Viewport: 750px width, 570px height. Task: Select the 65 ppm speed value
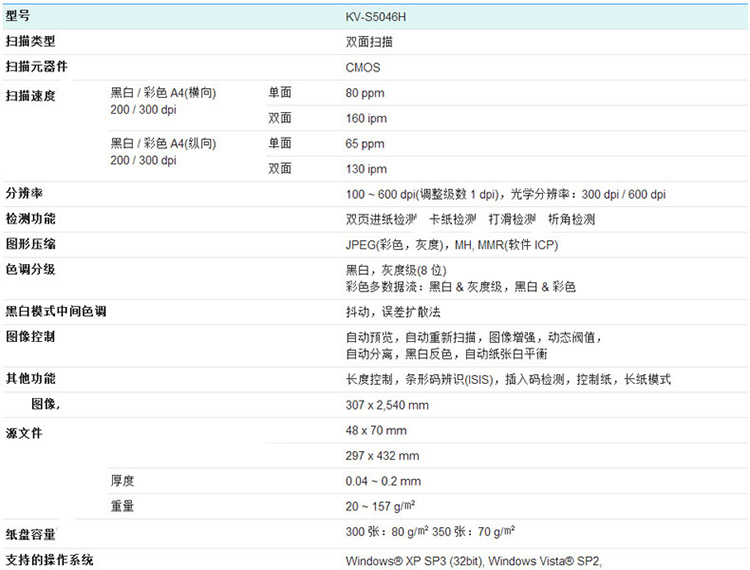pos(365,144)
